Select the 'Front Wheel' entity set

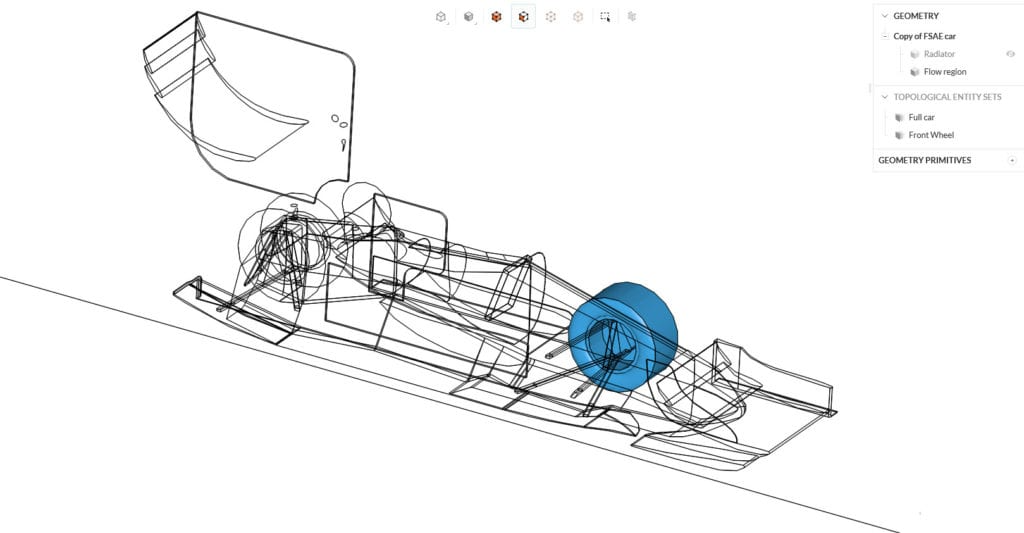[x=931, y=135]
